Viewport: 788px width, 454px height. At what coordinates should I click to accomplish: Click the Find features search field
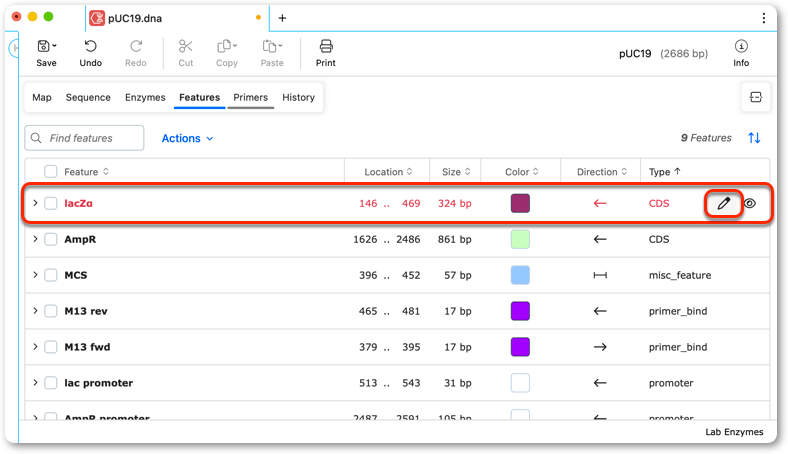click(84, 138)
